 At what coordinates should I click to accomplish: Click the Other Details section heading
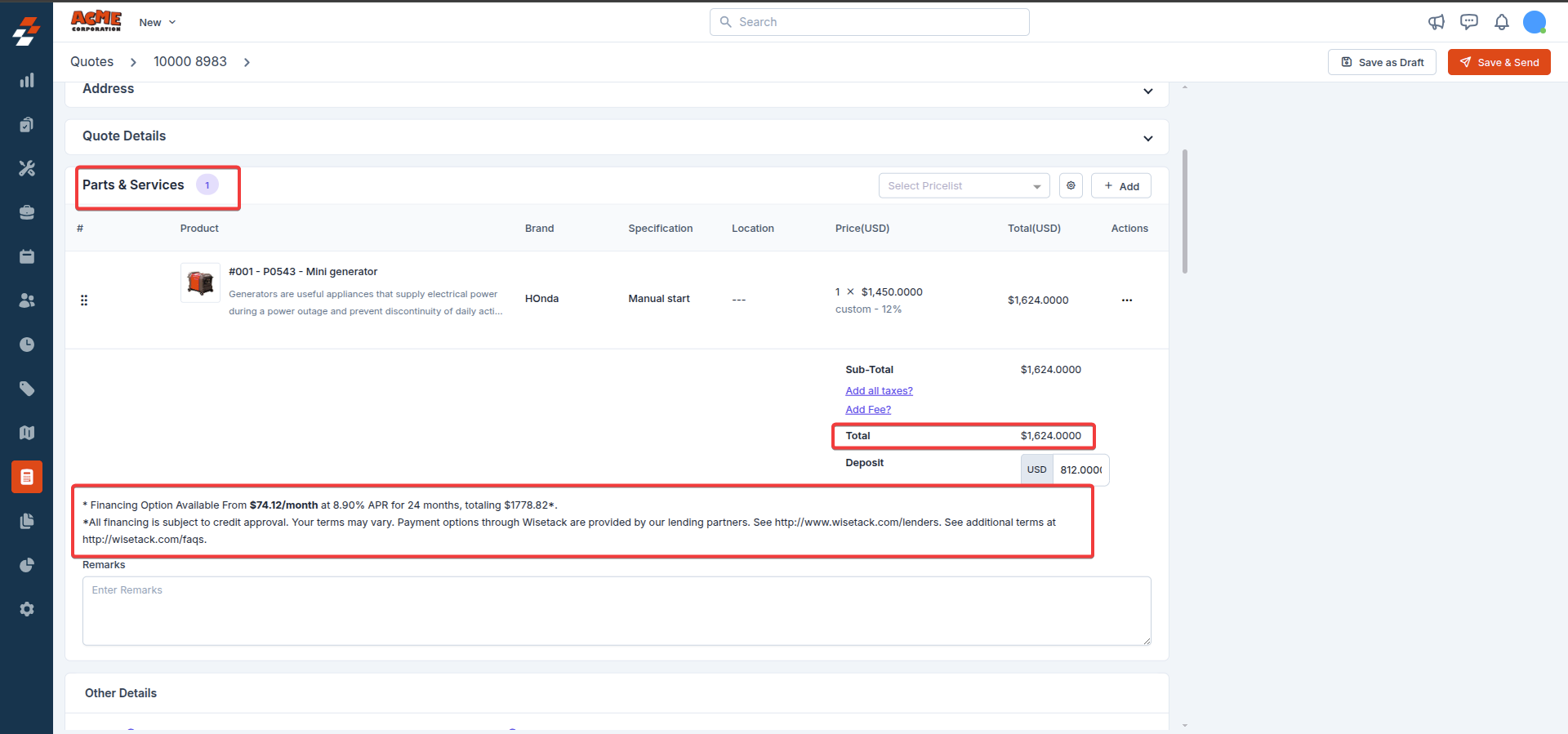pyautogui.click(x=121, y=693)
